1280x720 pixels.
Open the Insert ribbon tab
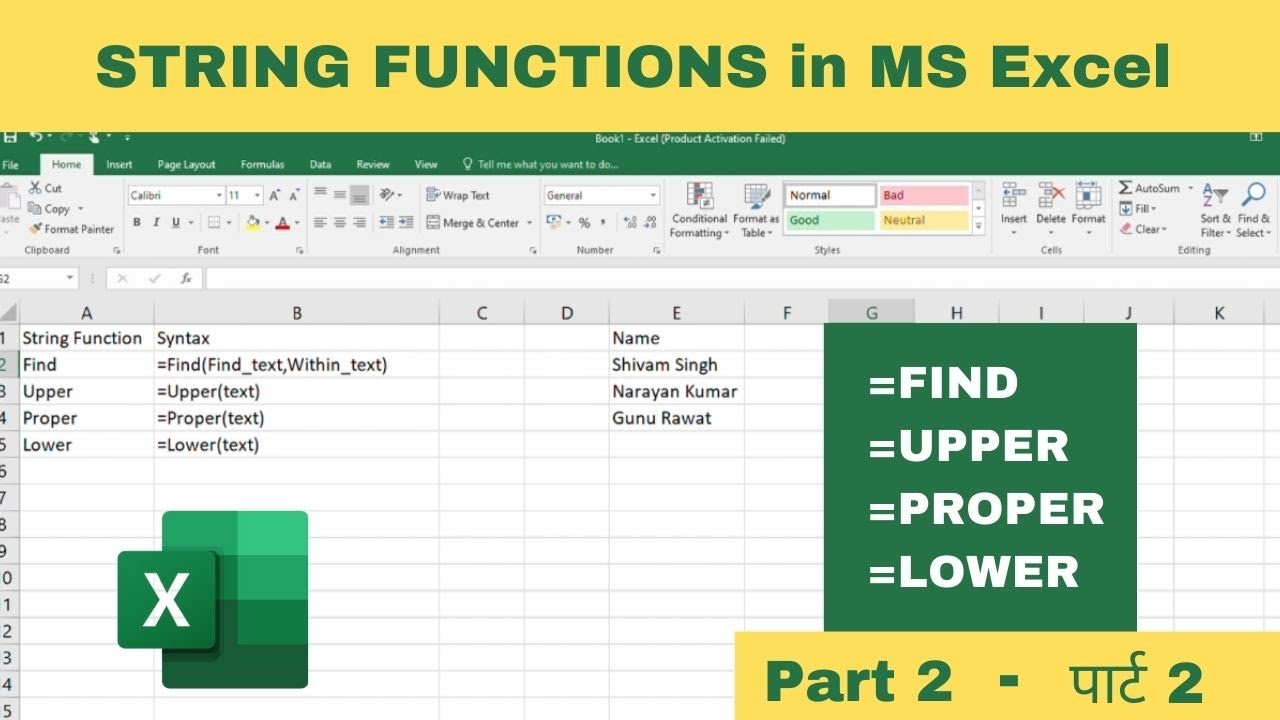coord(119,165)
